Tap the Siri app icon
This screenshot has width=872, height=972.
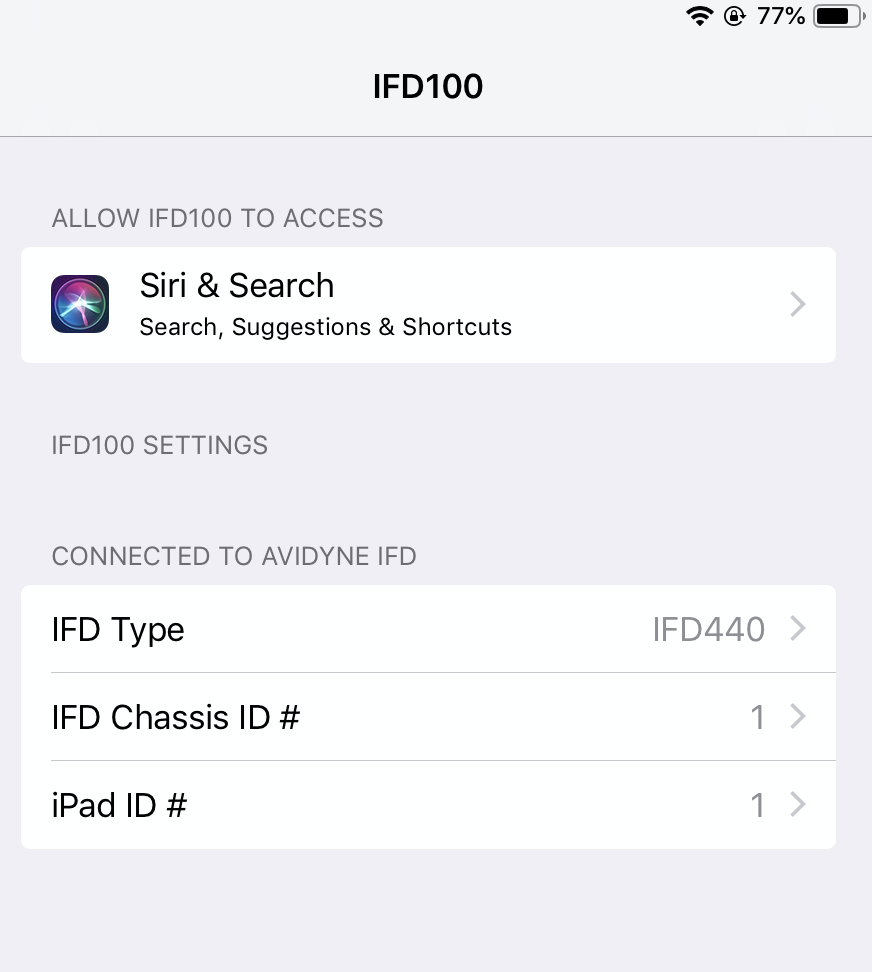point(80,304)
